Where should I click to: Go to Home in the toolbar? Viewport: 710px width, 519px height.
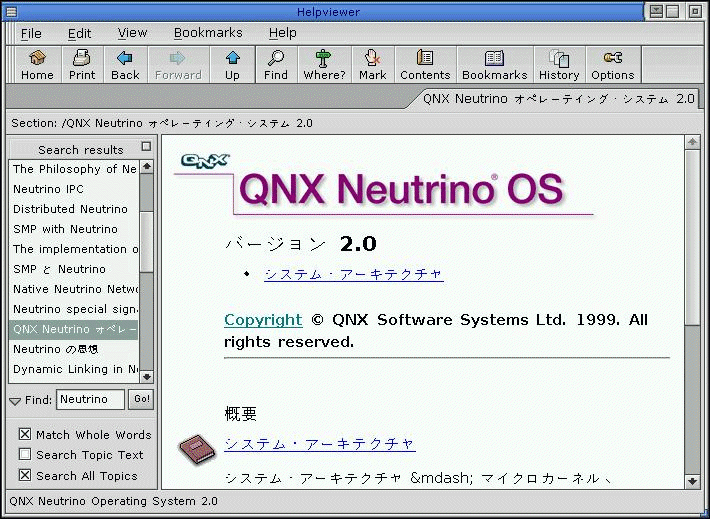tap(37, 65)
